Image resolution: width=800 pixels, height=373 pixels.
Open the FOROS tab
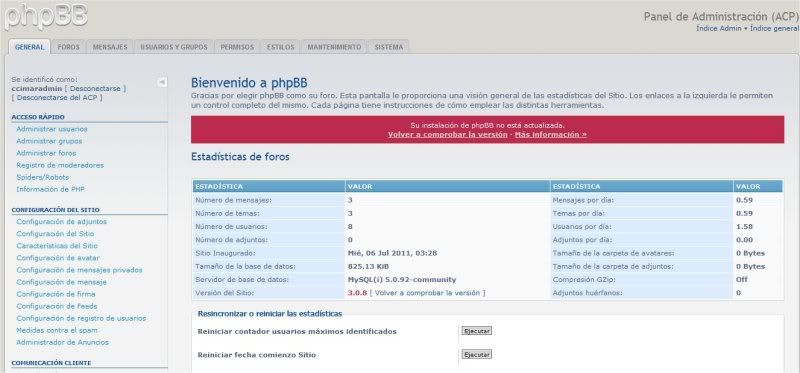[68, 47]
